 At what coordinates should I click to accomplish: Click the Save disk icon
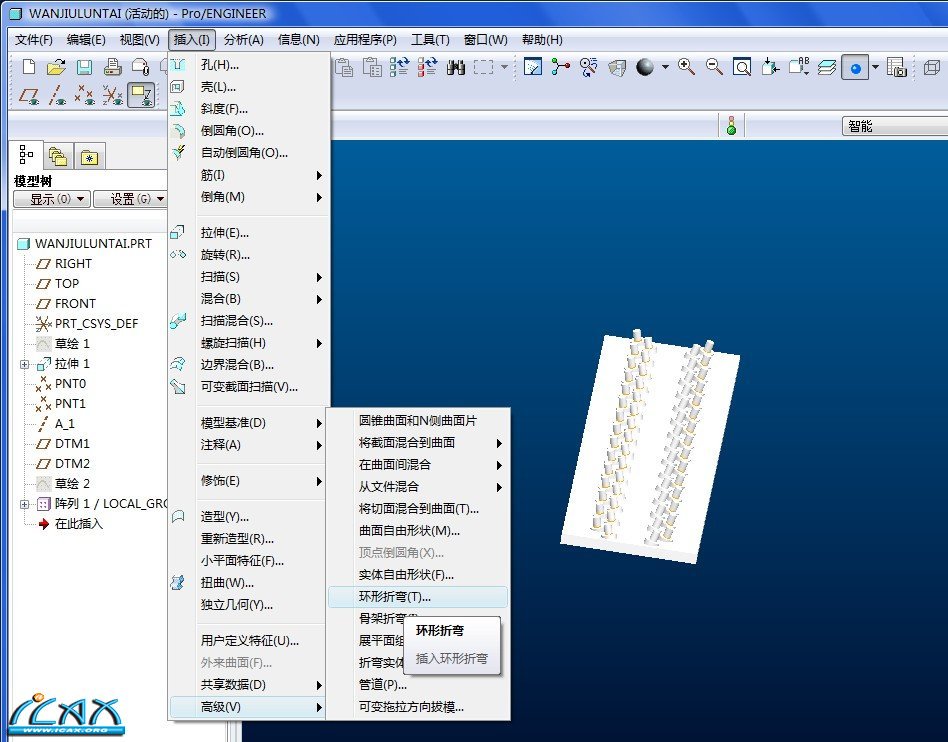point(85,67)
